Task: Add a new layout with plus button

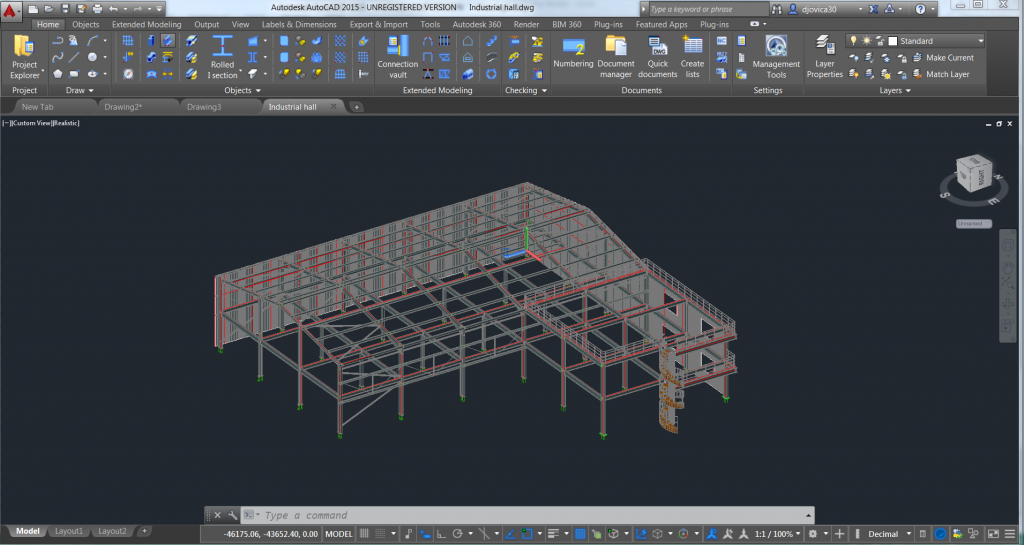Action: click(x=144, y=531)
